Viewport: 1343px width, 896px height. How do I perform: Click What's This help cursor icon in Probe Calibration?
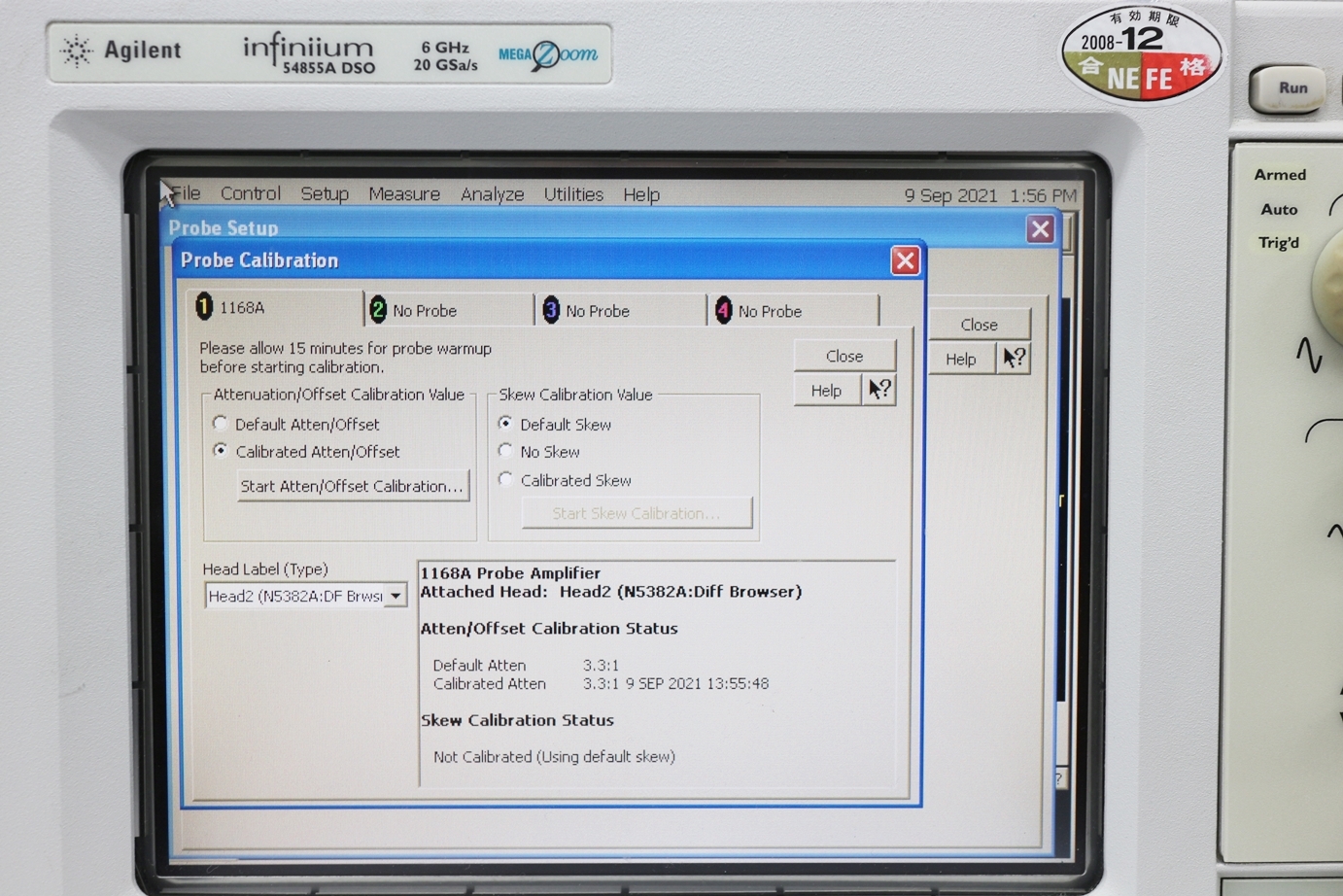pos(878,390)
